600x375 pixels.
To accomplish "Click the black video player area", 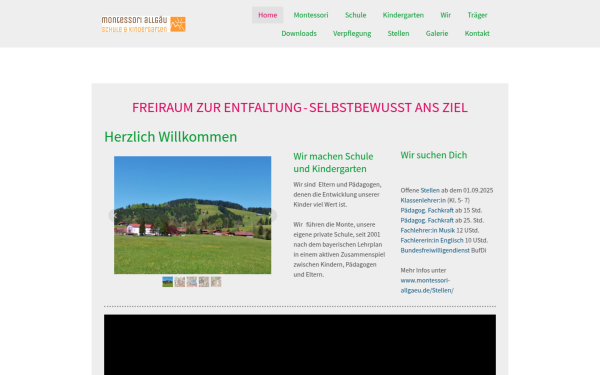I will coord(300,344).
